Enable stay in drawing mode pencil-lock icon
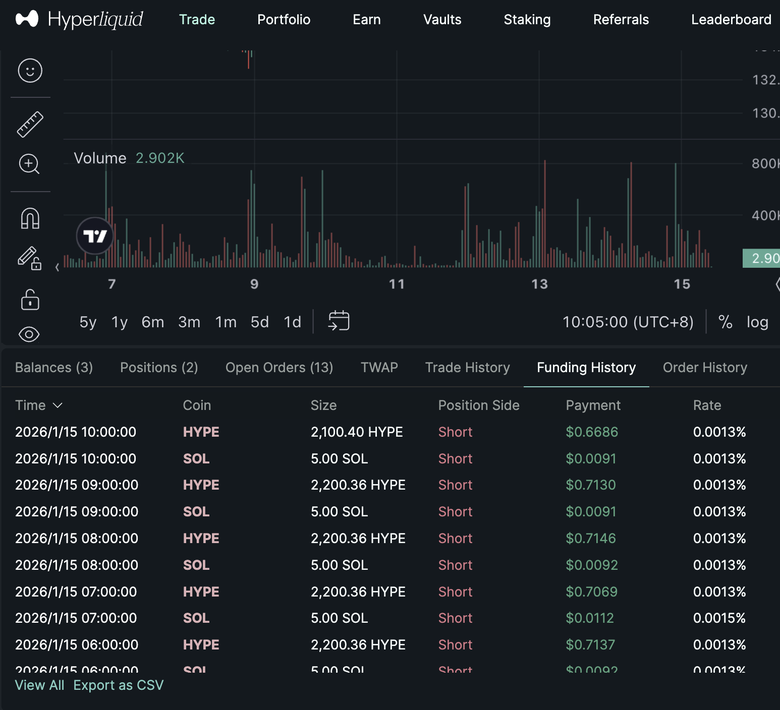The image size is (780, 710). tap(29, 258)
